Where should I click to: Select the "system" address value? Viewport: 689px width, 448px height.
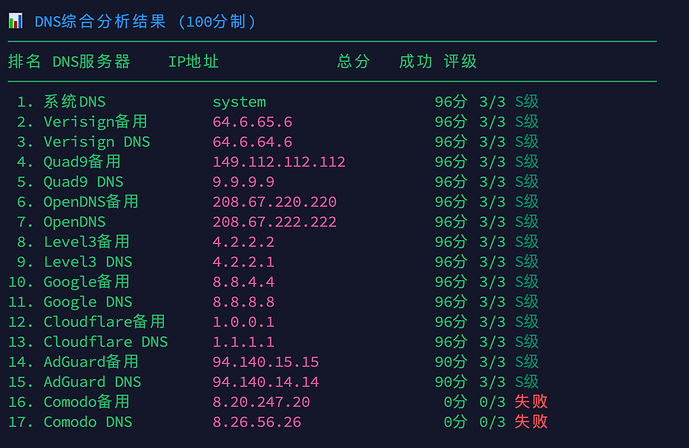[239, 102]
